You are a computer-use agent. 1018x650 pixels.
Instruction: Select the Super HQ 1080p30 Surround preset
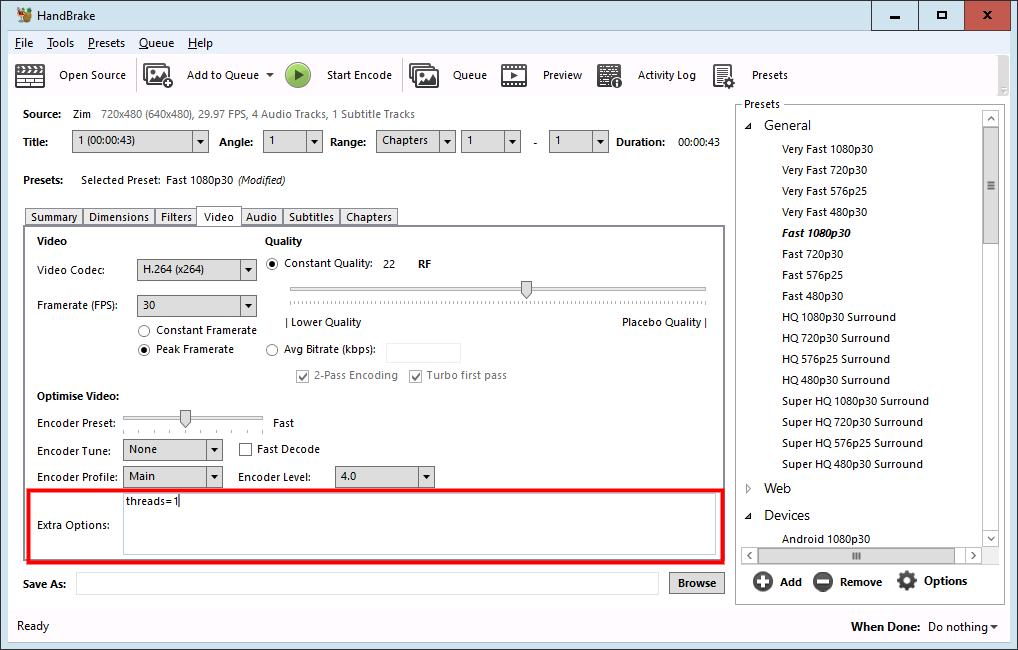click(855, 401)
